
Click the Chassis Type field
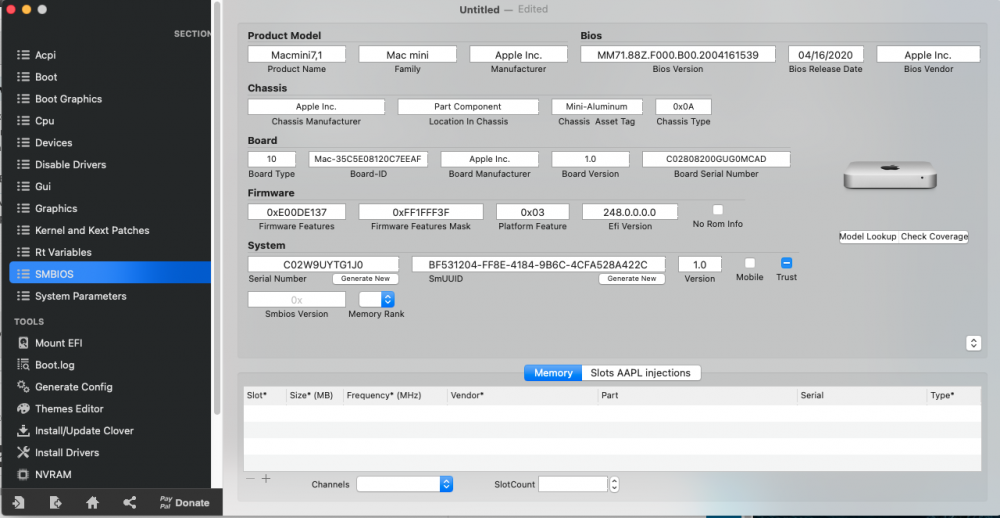(683, 107)
